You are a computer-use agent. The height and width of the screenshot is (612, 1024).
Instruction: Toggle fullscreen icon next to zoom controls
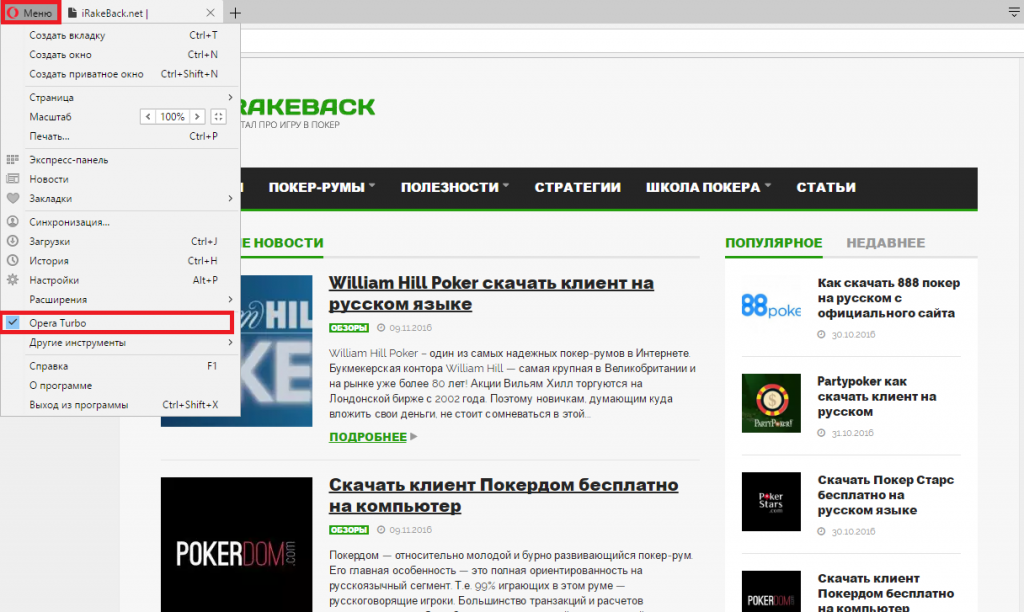(x=218, y=117)
